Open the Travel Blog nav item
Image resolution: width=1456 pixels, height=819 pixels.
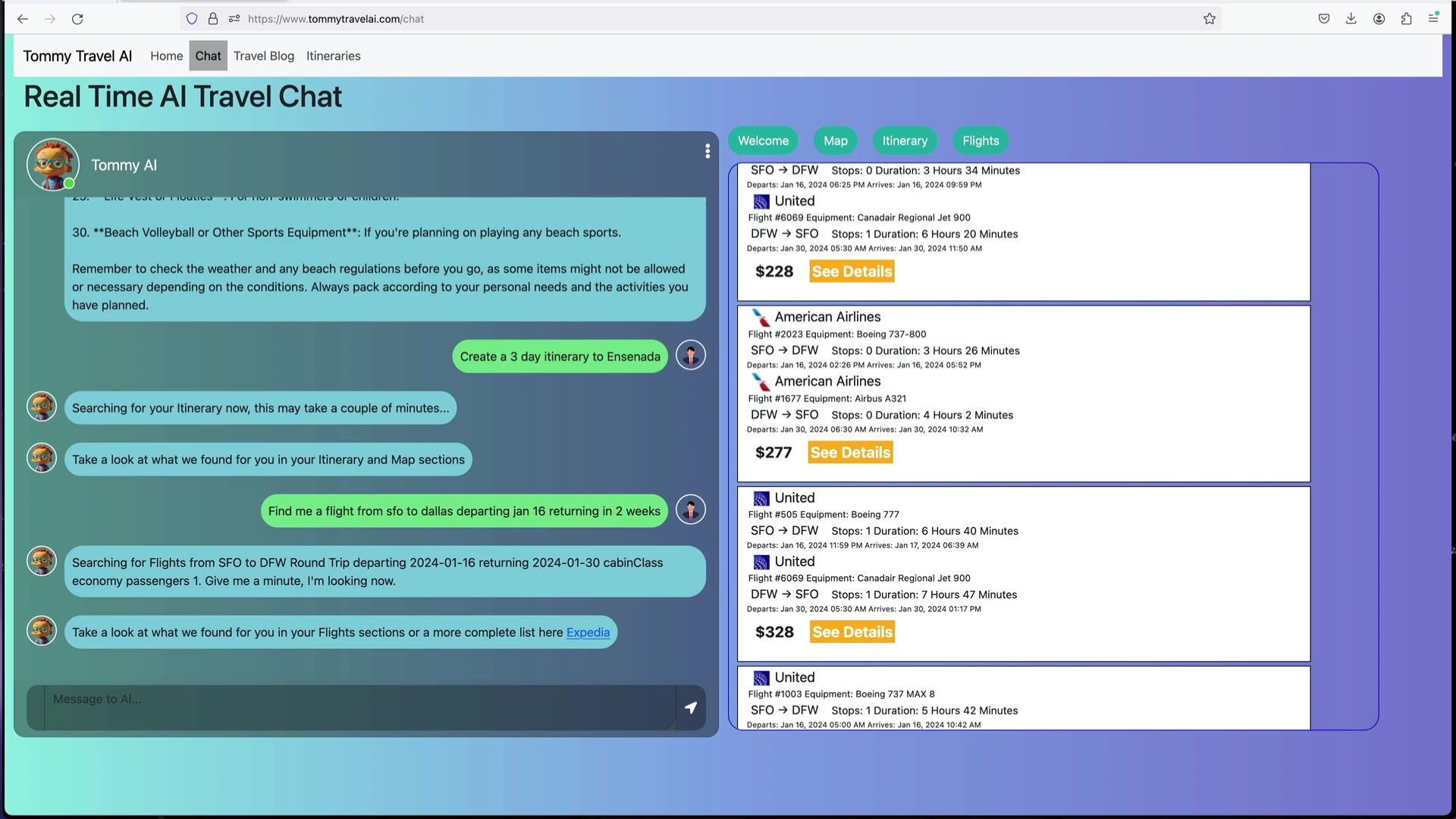tap(263, 56)
